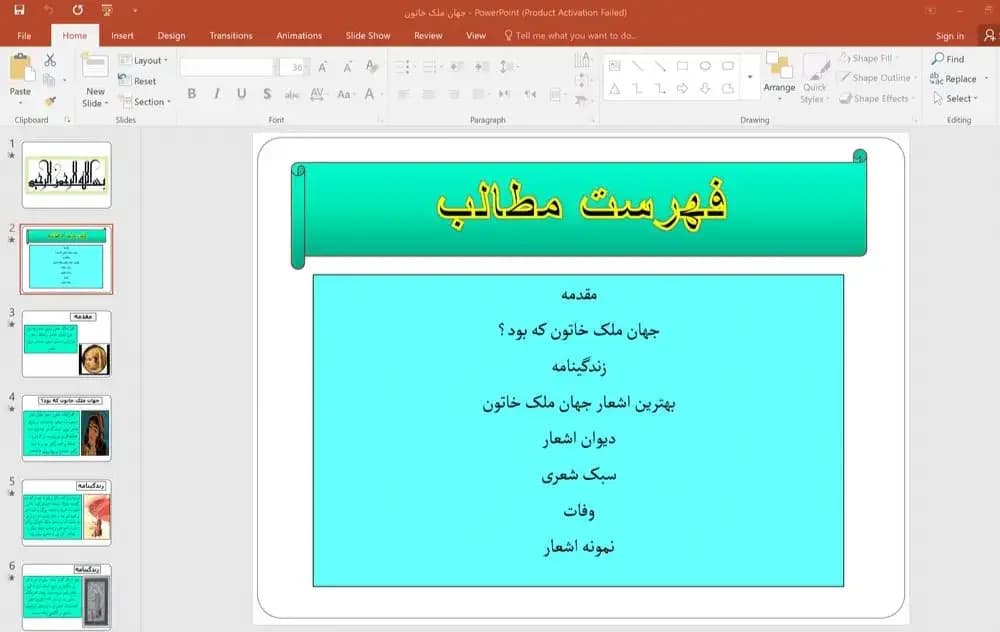Cut selection with scissors icon
1000x632 pixels.
(50, 60)
